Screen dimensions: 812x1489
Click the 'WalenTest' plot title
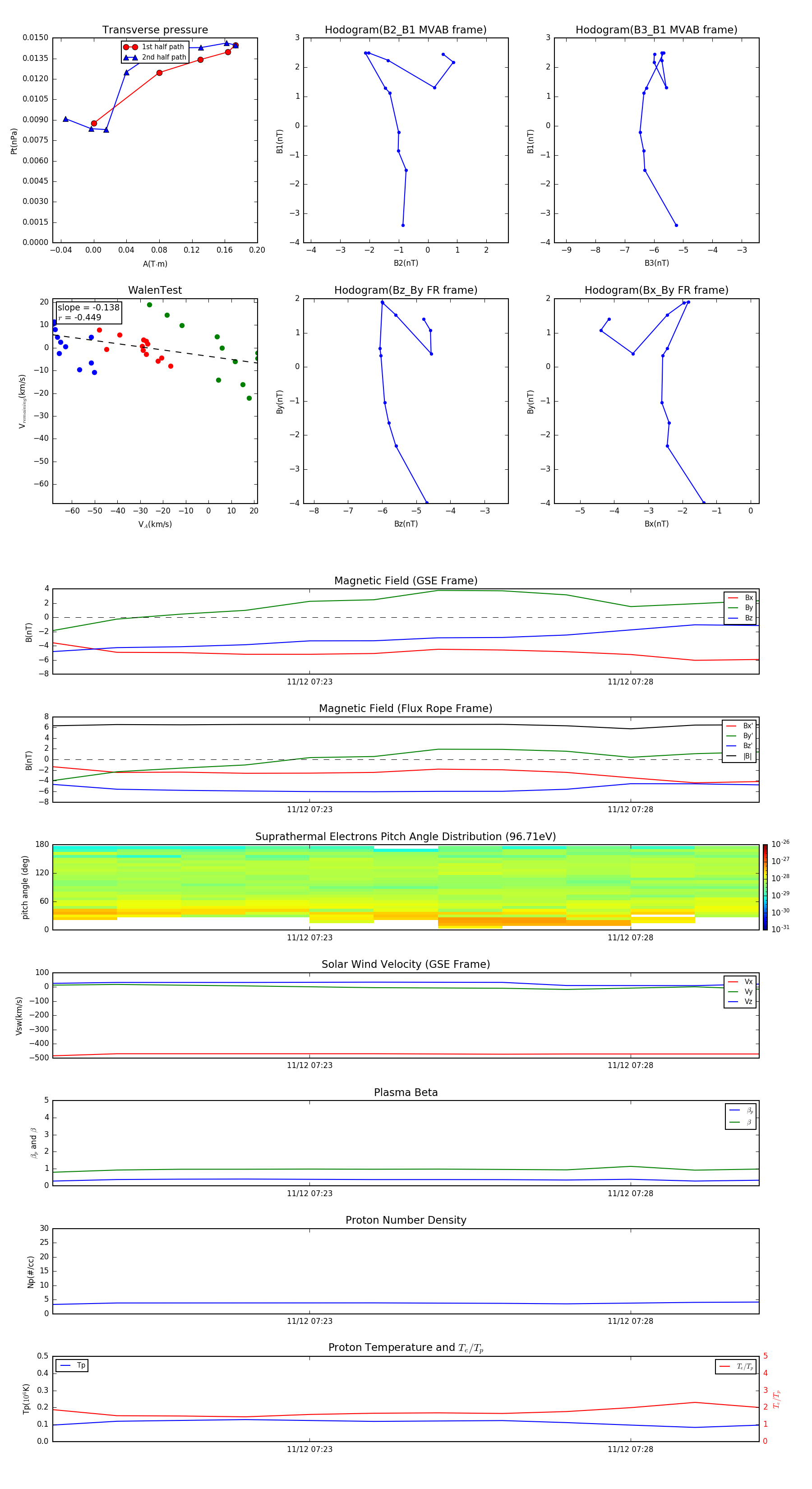pos(155,290)
